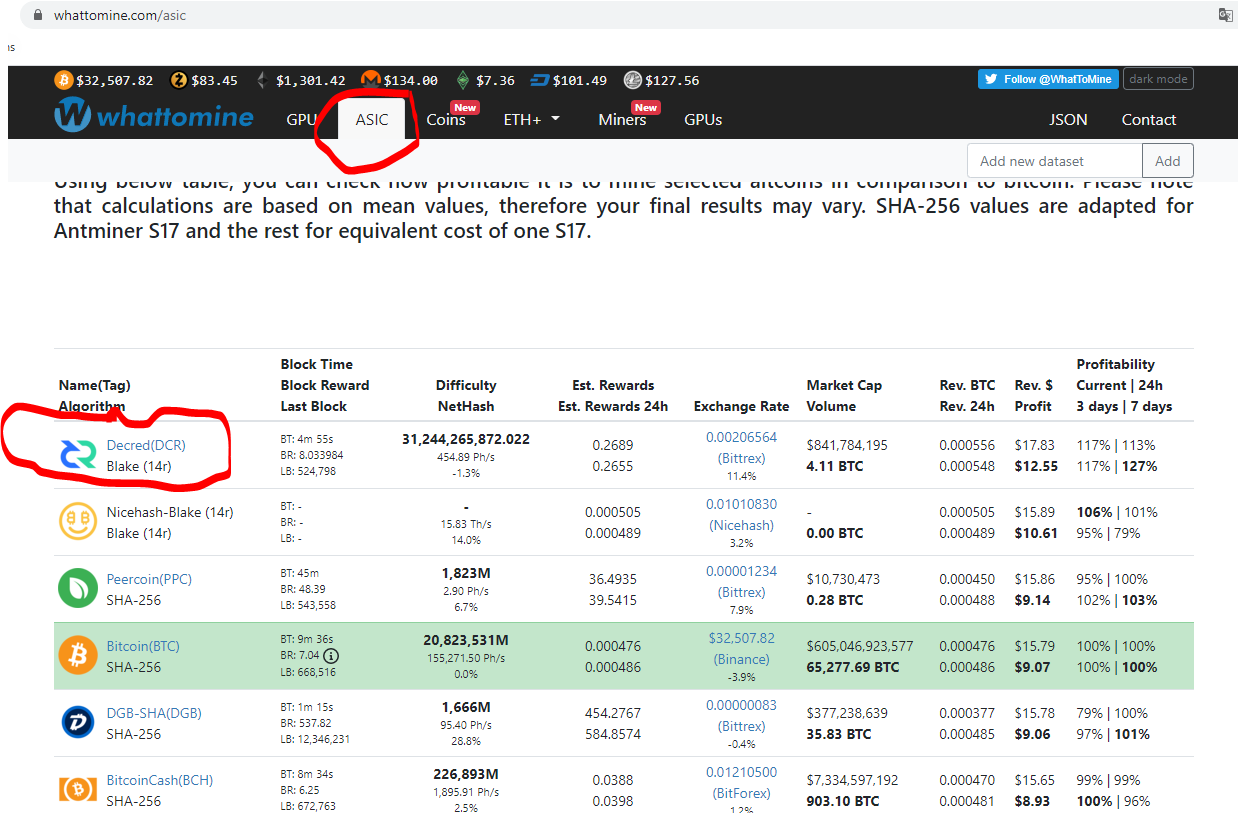Open the Decred(DCR) coin link
Image resolution: width=1238 pixels, height=813 pixels.
click(146, 445)
